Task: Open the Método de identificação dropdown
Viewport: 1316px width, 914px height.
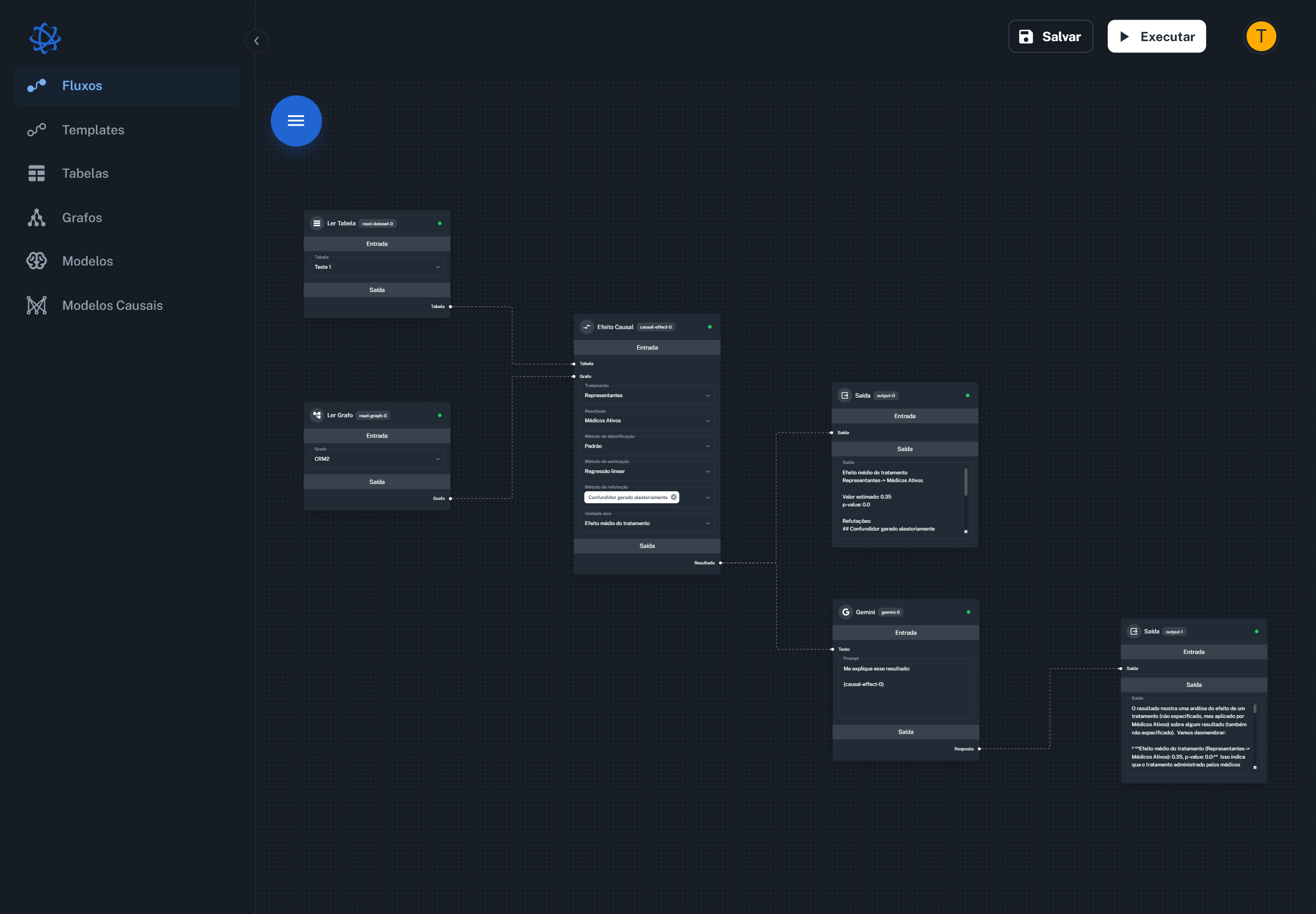Action: (647, 446)
